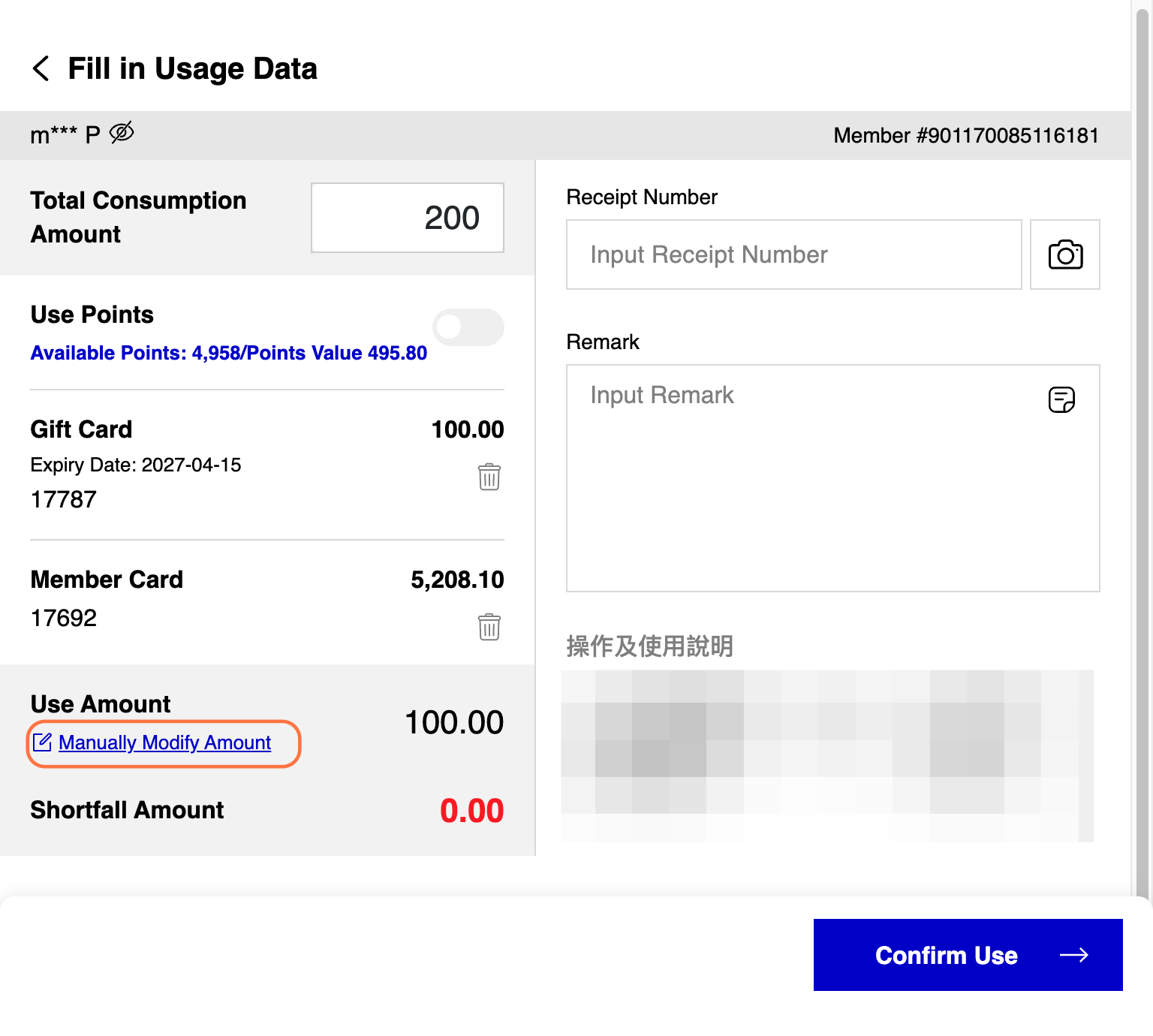Click the Member #901170085116181 text
Viewport: 1153px width, 1036px height.
[x=966, y=135]
